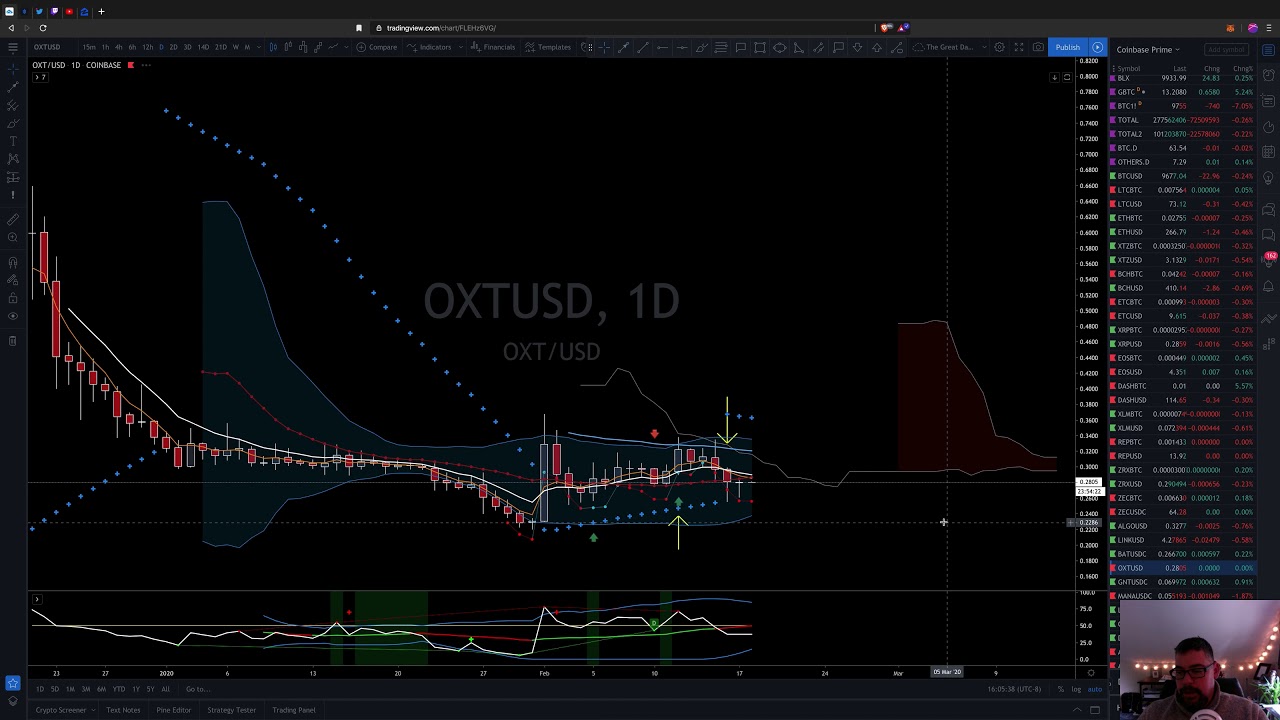The width and height of the screenshot is (1280, 720).
Task: Pick the ellipse shape drawing tool
Action: 779,47
